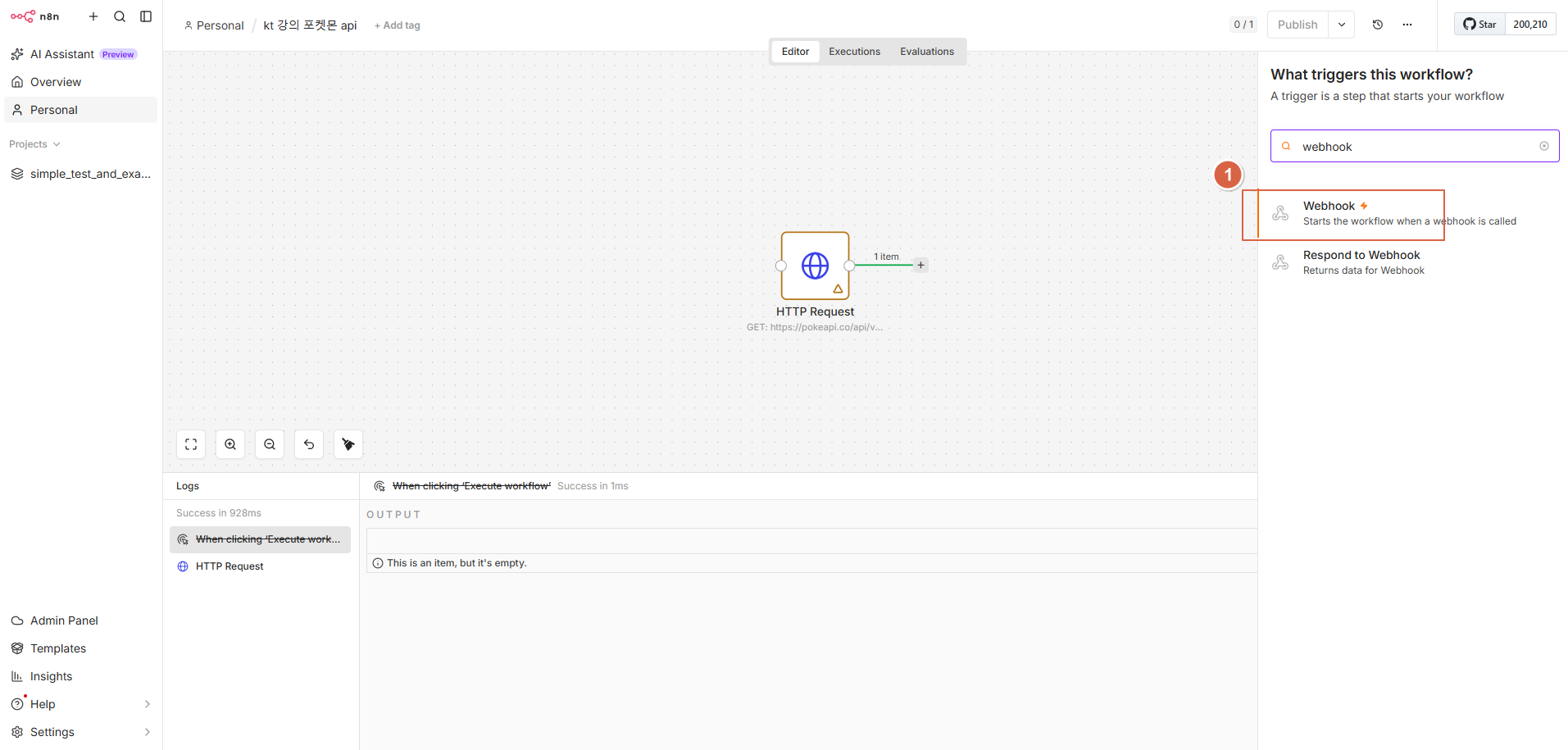Open the workflow history clock icon
Viewport: 1568px width, 750px height.
[1378, 25]
